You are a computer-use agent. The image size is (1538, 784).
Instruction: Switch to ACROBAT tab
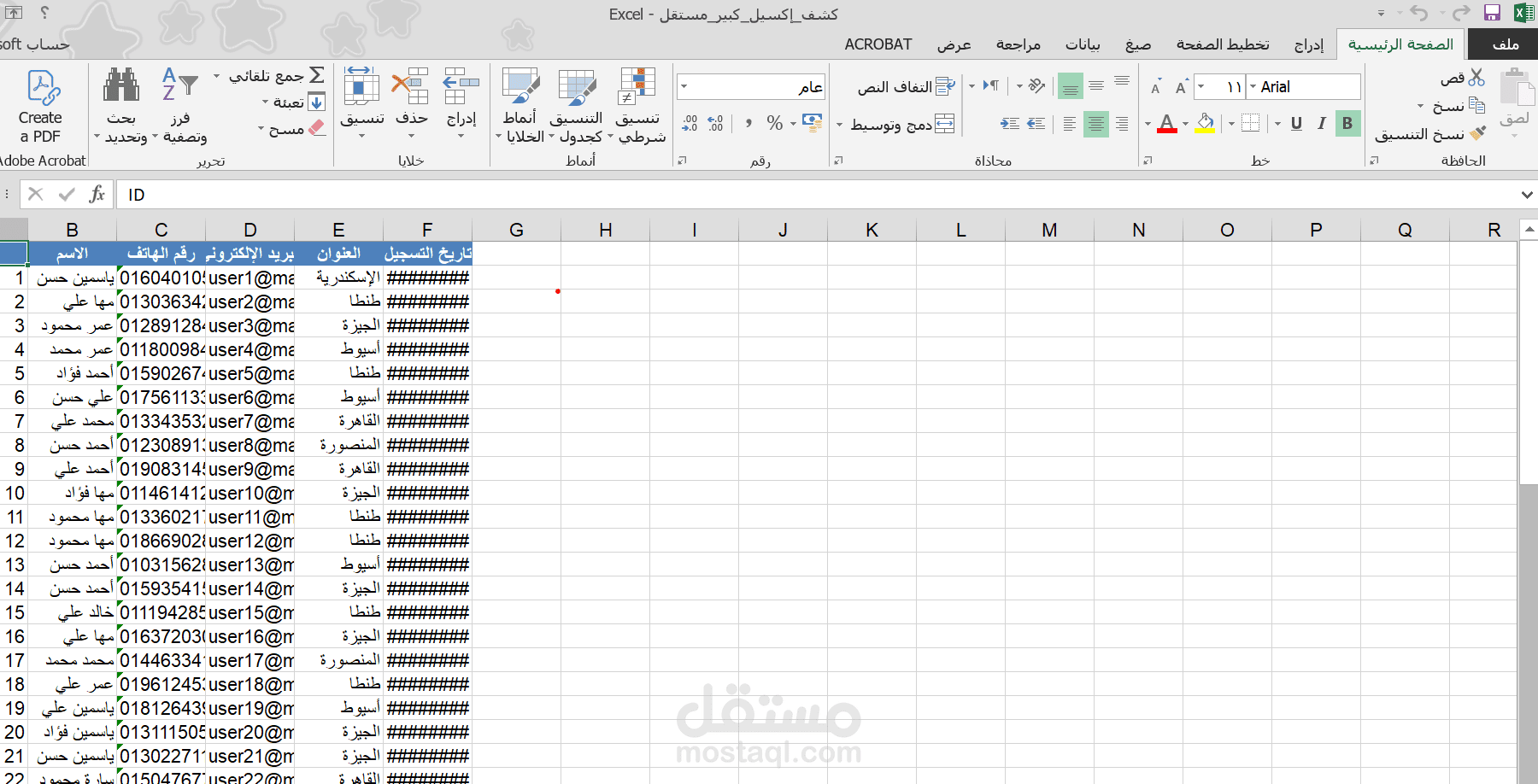(x=878, y=44)
